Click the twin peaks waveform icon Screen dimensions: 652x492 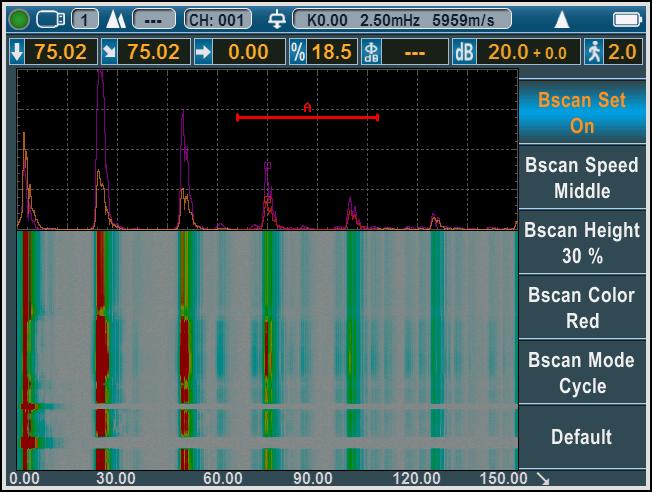tap(115, 19)
